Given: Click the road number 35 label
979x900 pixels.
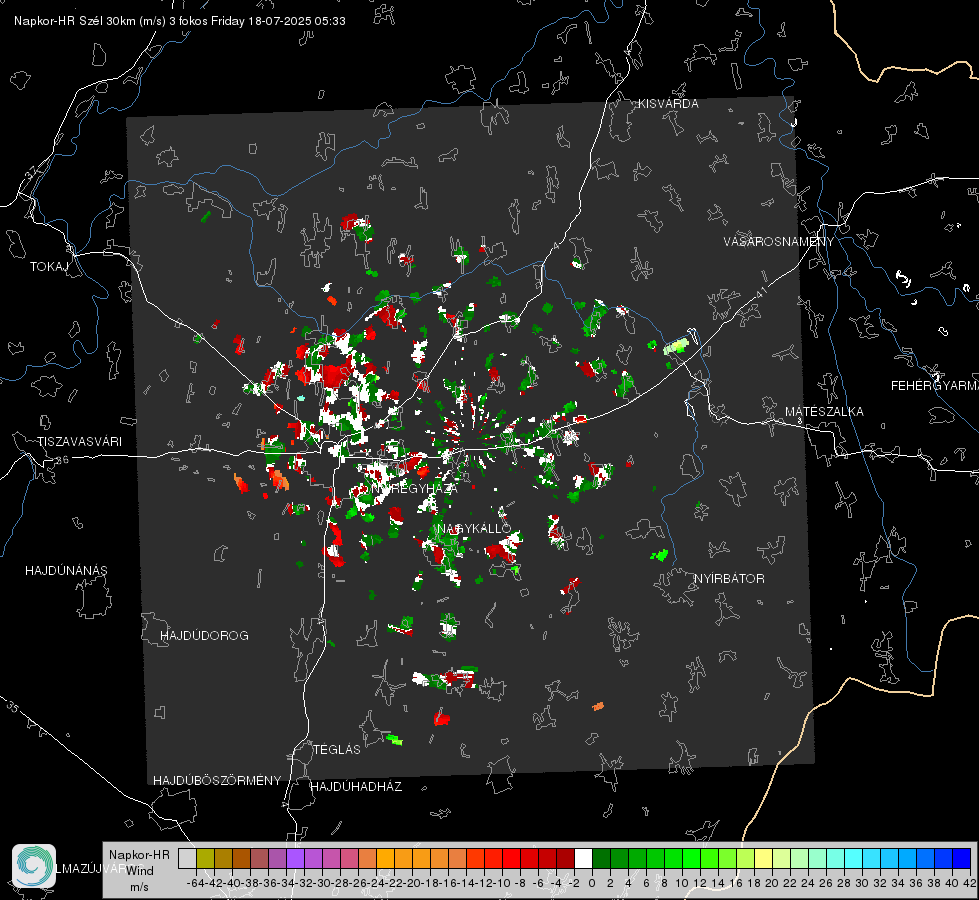Looking at the screenshot, I should tap(13, 707).
